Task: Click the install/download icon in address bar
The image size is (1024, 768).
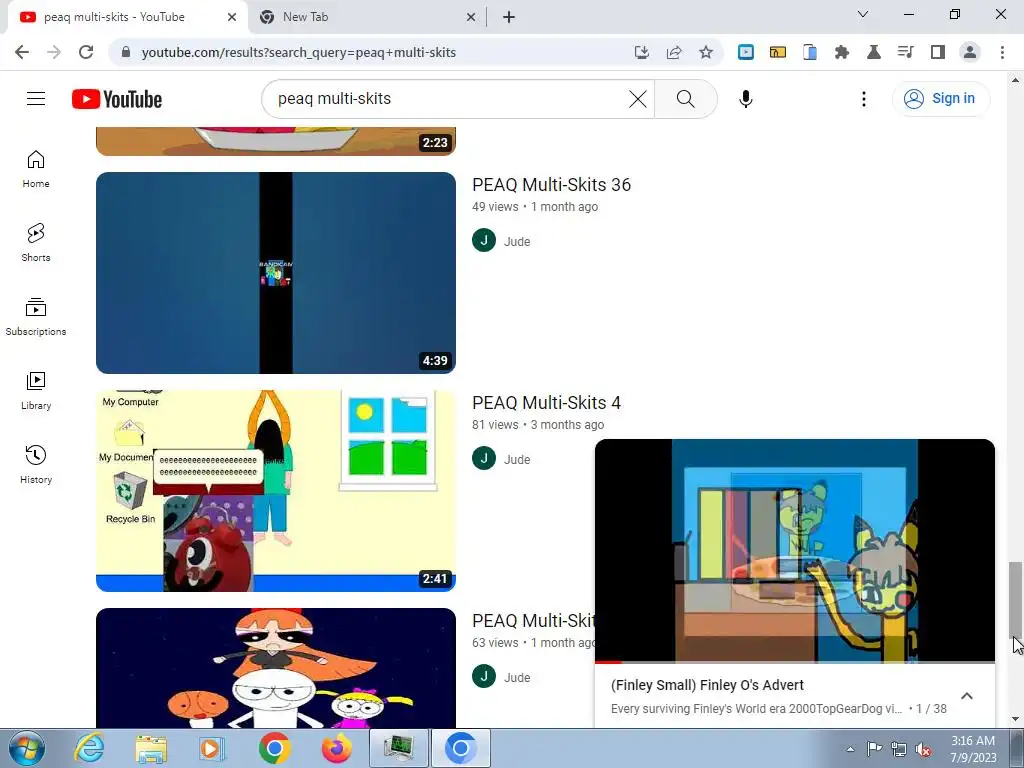Action: pyautogui.click(x=642, y=52)
